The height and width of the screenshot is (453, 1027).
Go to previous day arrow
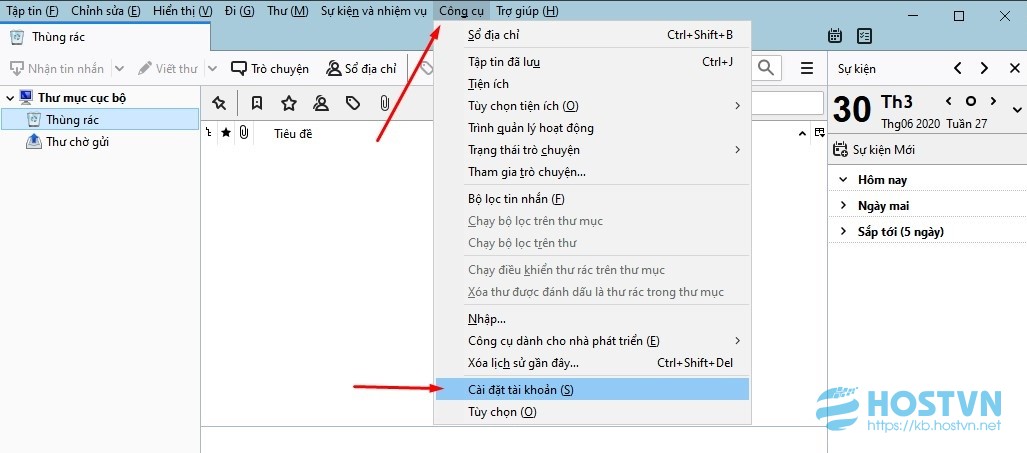[948, 101]
